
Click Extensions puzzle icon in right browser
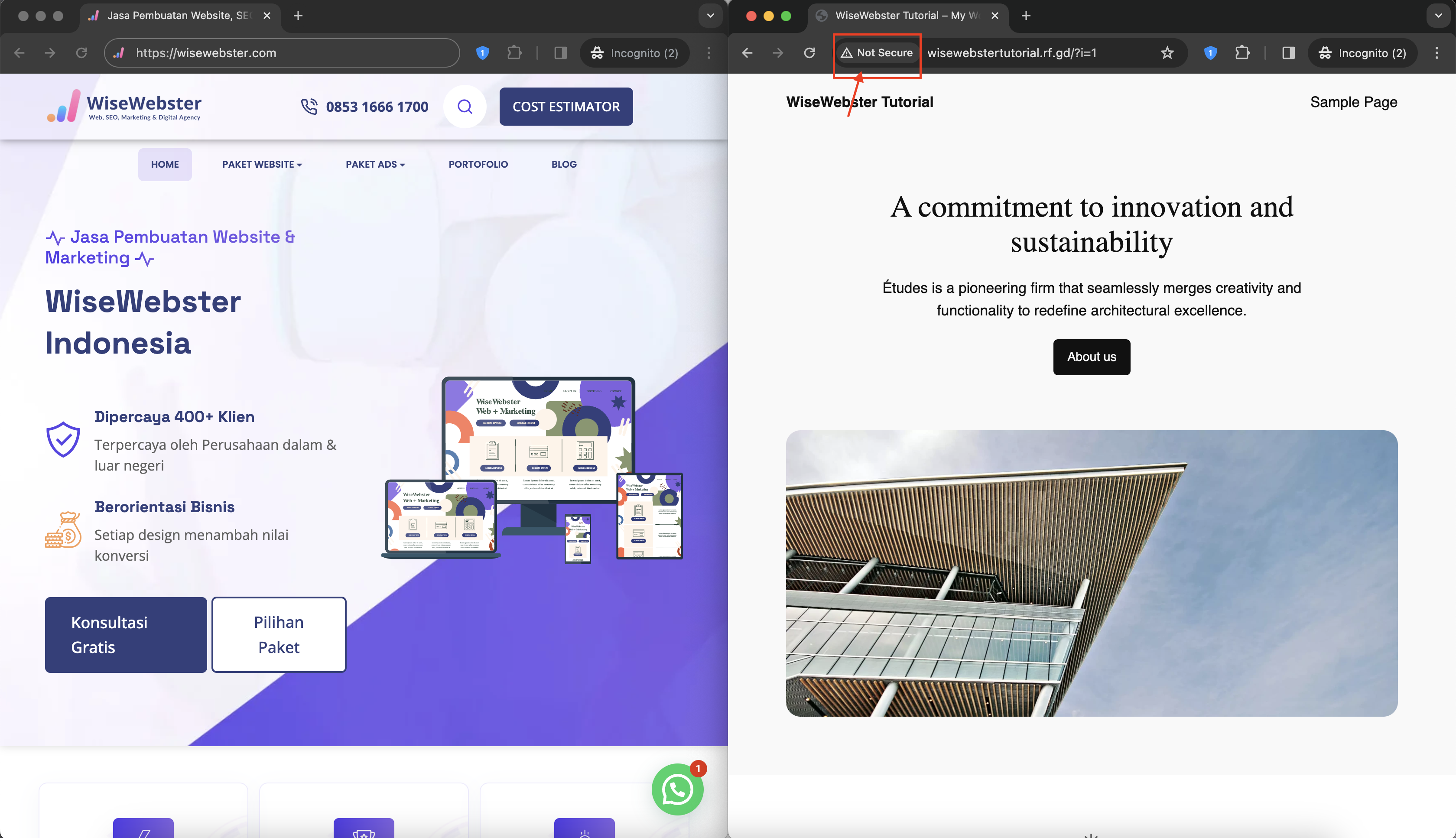(1242, 53)
